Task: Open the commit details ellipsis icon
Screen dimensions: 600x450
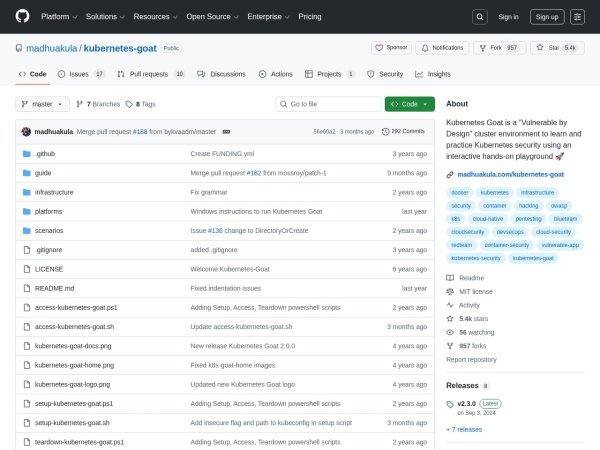Action: click(226, 132)
